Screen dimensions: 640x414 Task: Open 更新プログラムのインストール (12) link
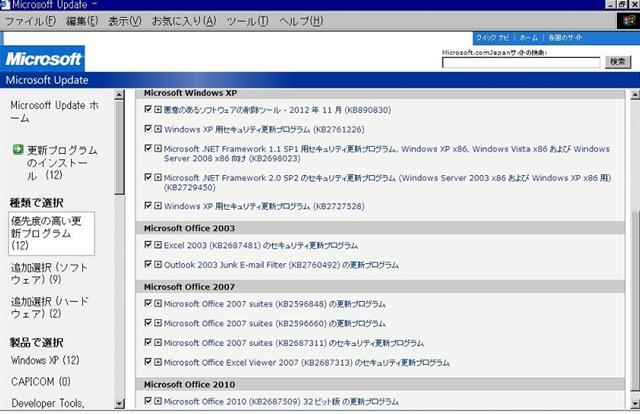(x=62, y=162)
